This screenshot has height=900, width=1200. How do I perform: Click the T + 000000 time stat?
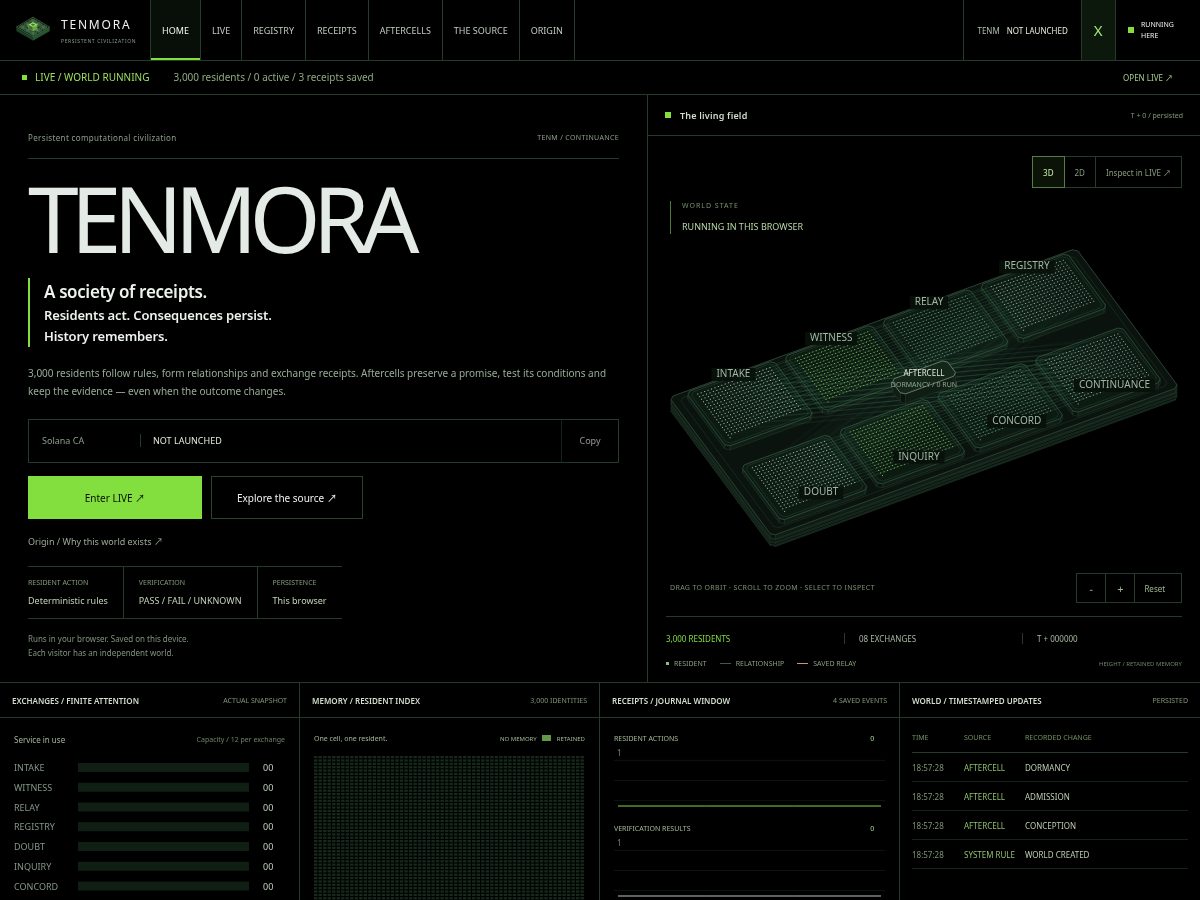pyautogui.click(x=1057, y=639)
